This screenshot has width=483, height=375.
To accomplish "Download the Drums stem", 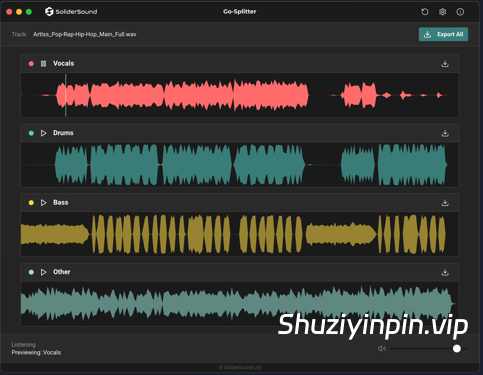I will tap(445, 133).
